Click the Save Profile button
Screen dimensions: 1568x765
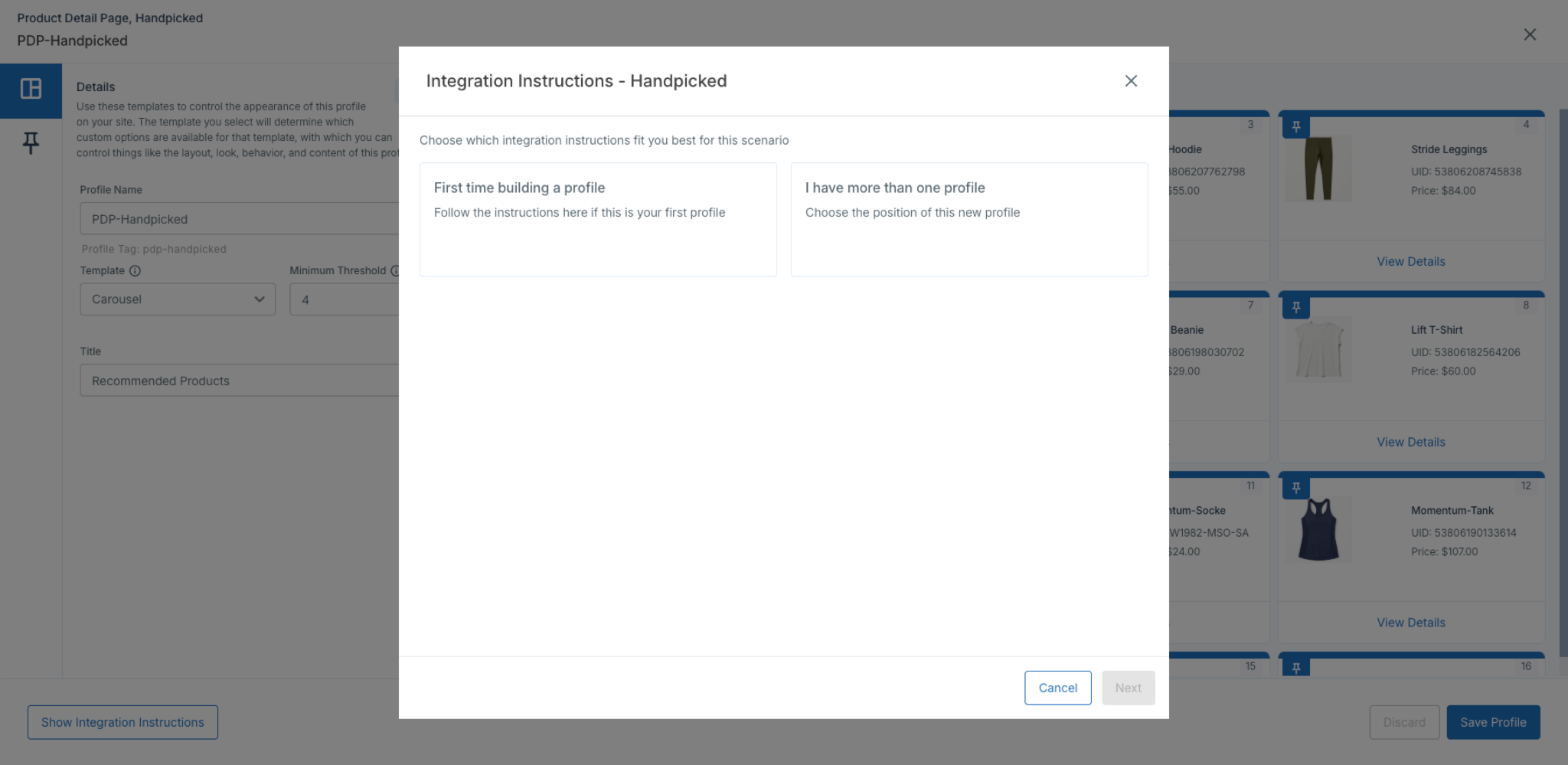point(1493,722)
